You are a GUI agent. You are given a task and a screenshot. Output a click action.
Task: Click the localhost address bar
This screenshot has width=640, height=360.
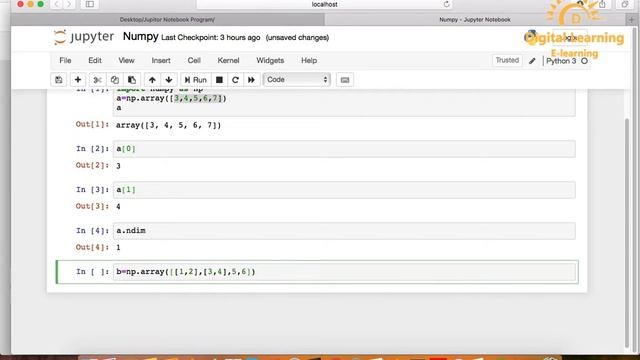coord(324,4)
